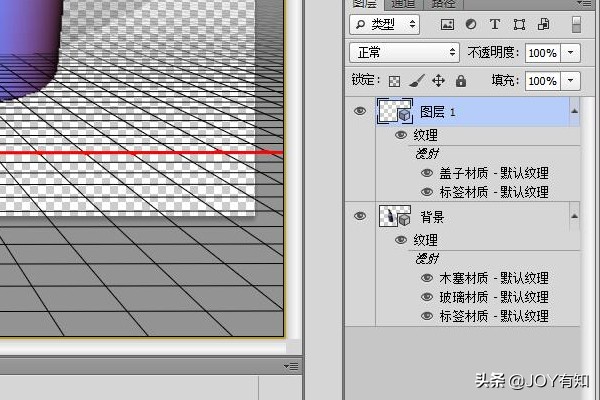This screenshot has height=400, width=600.
Task: Open the 不透明度 opacity slider arrow
Action: point(571,52)
